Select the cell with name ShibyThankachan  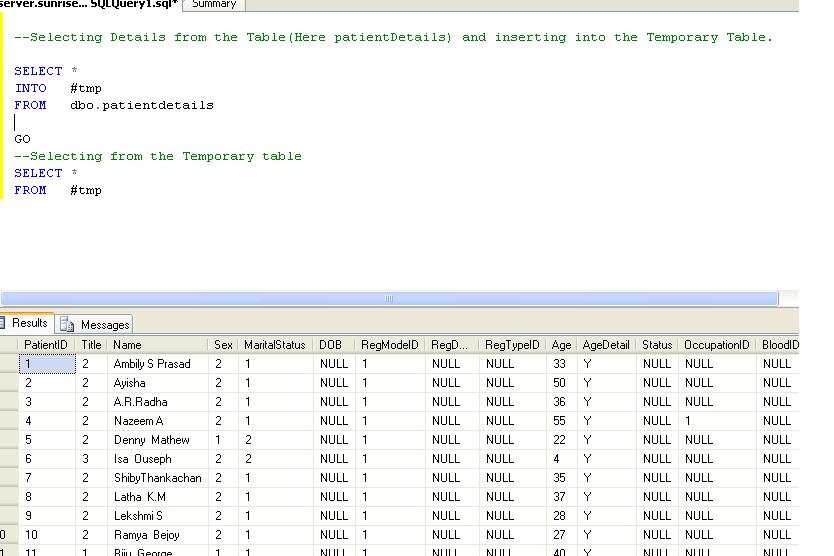tap(157, 478)
